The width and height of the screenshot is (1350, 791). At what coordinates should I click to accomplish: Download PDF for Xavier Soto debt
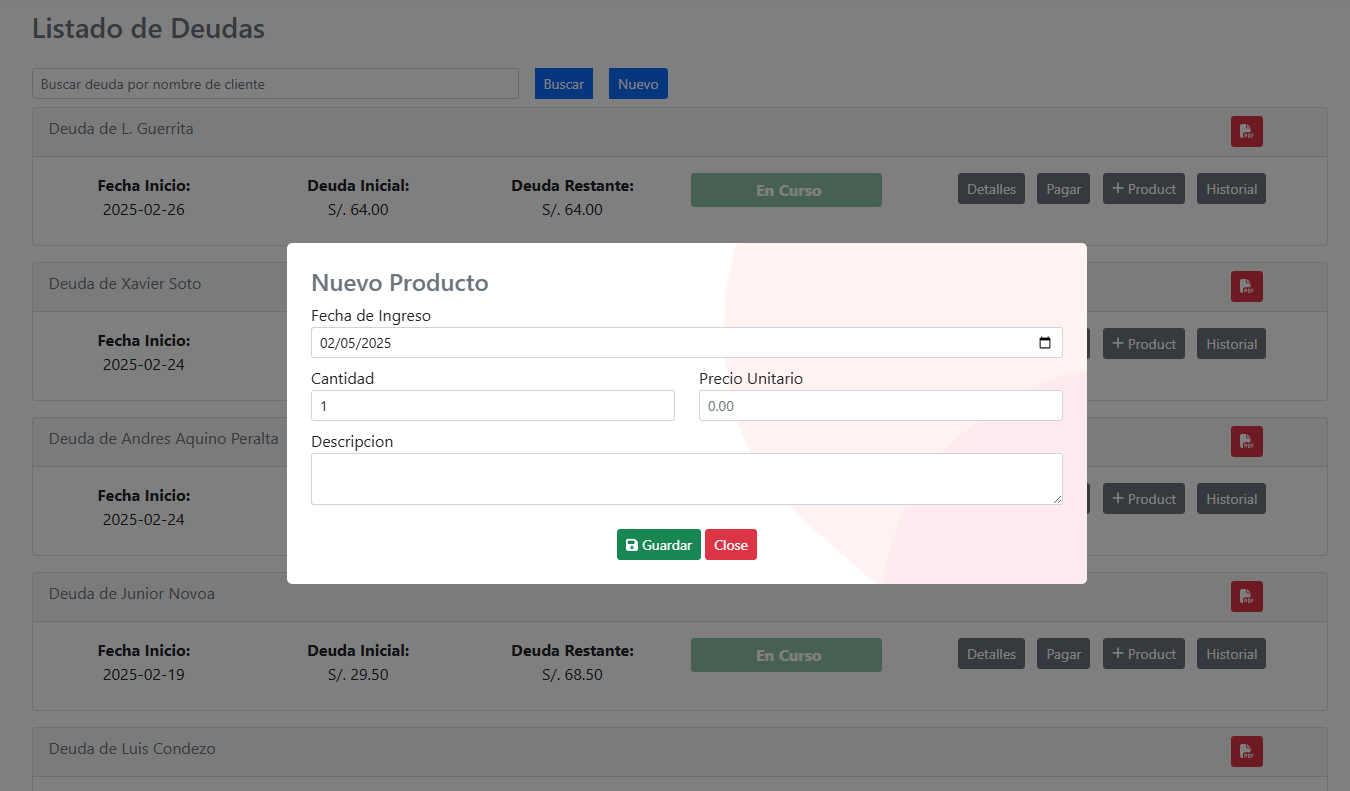click(1246, 286)
